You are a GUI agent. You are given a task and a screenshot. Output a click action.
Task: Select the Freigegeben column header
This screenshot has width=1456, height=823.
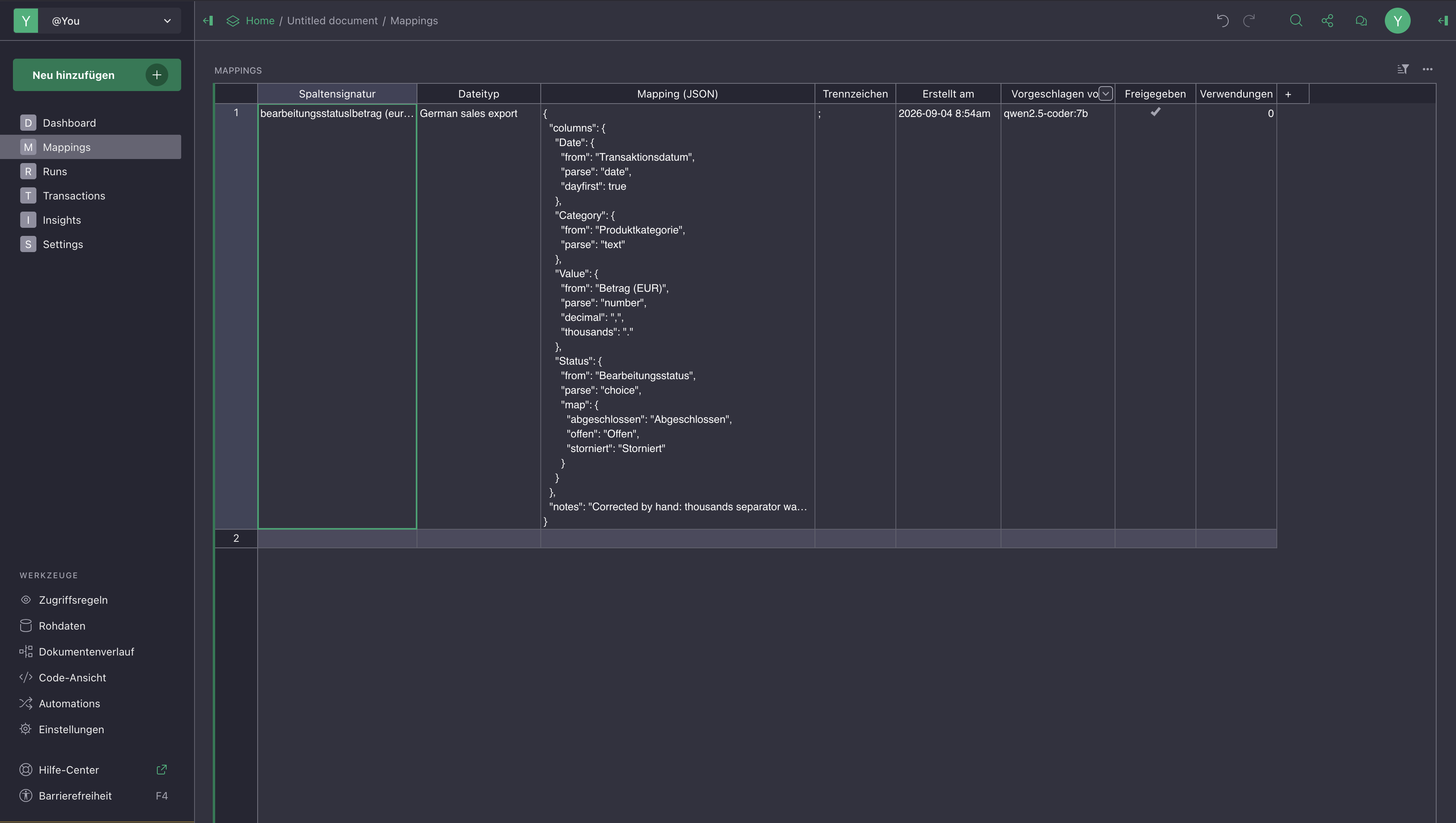(x=1155, y=94)
